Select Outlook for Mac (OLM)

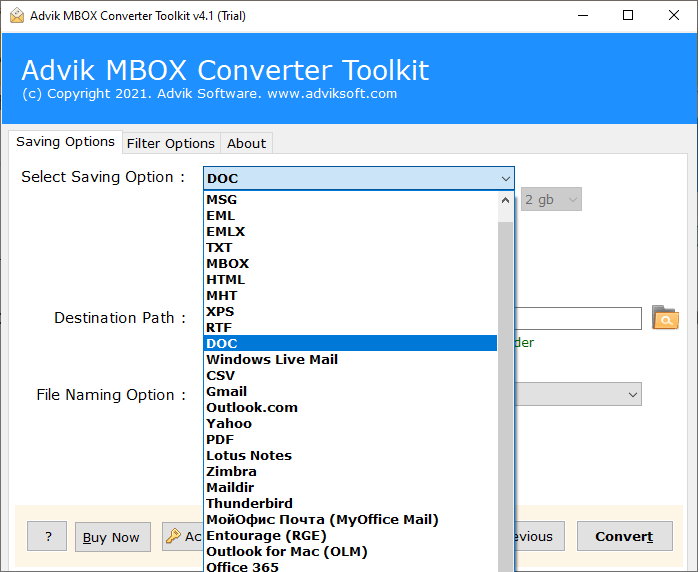click(350, 551)
